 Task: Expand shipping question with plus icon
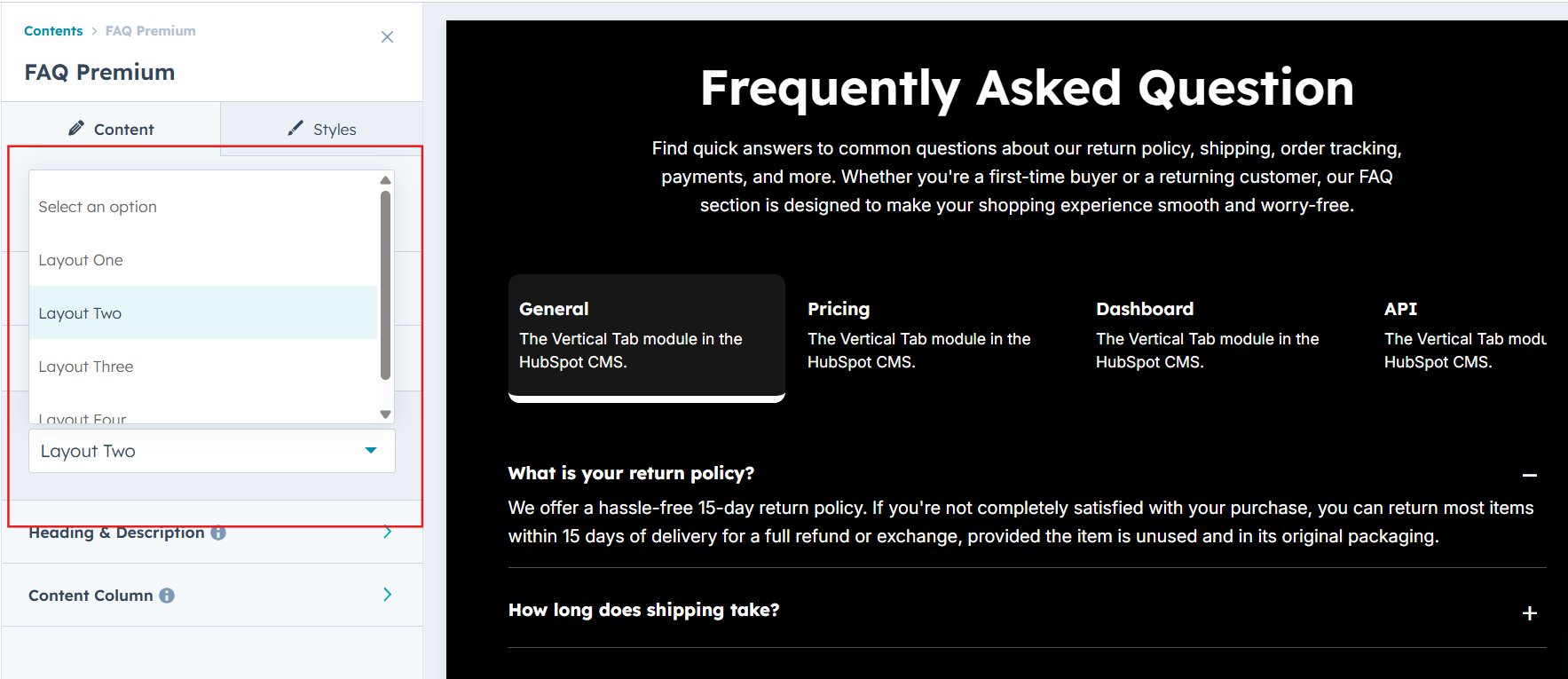(x=1529, y=613)
